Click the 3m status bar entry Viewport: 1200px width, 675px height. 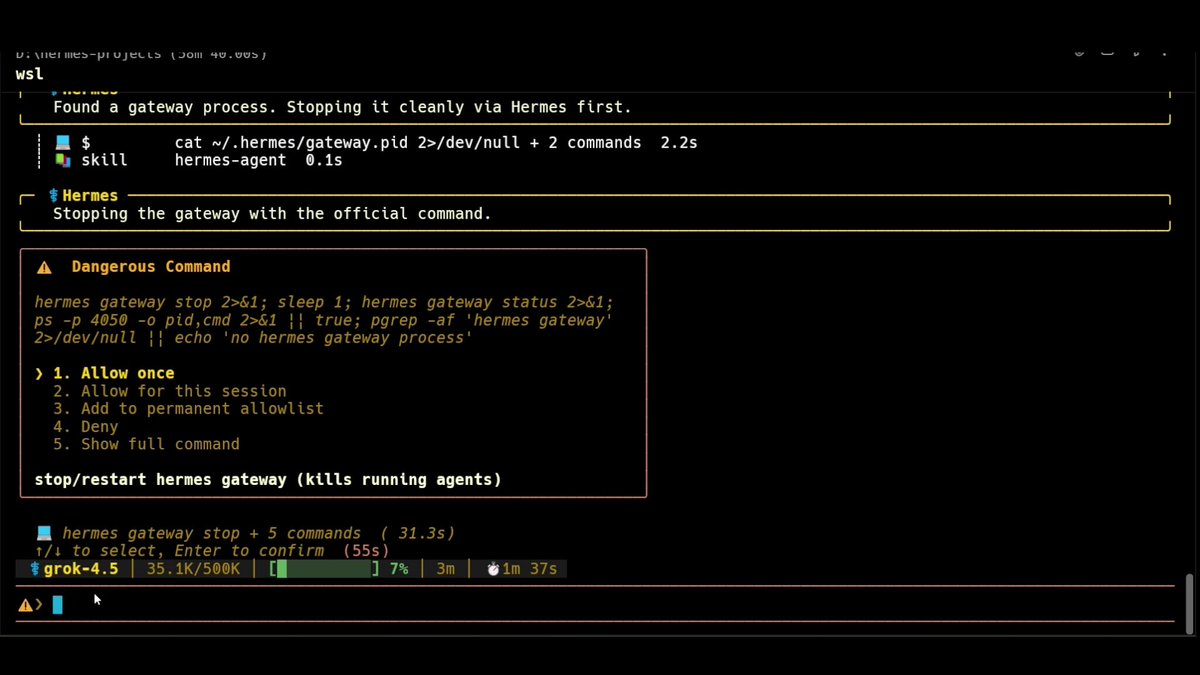[445, 569]
